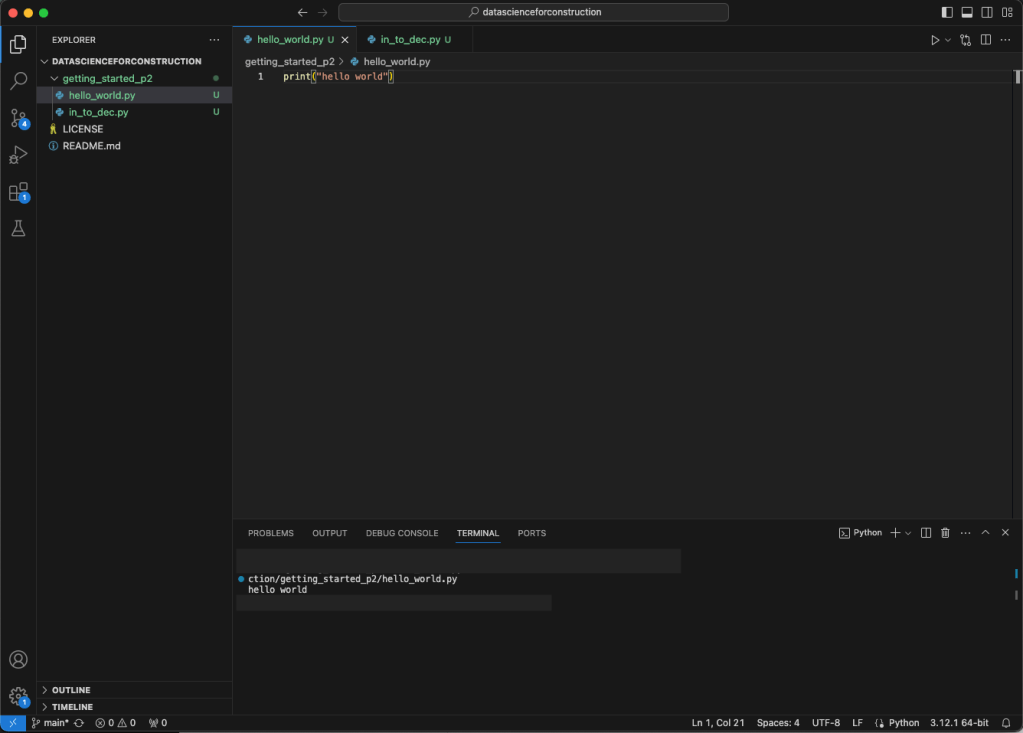Screen dimensions: 1023x733
Task: Run the Python file with play button
Action: tap(935, 40)
